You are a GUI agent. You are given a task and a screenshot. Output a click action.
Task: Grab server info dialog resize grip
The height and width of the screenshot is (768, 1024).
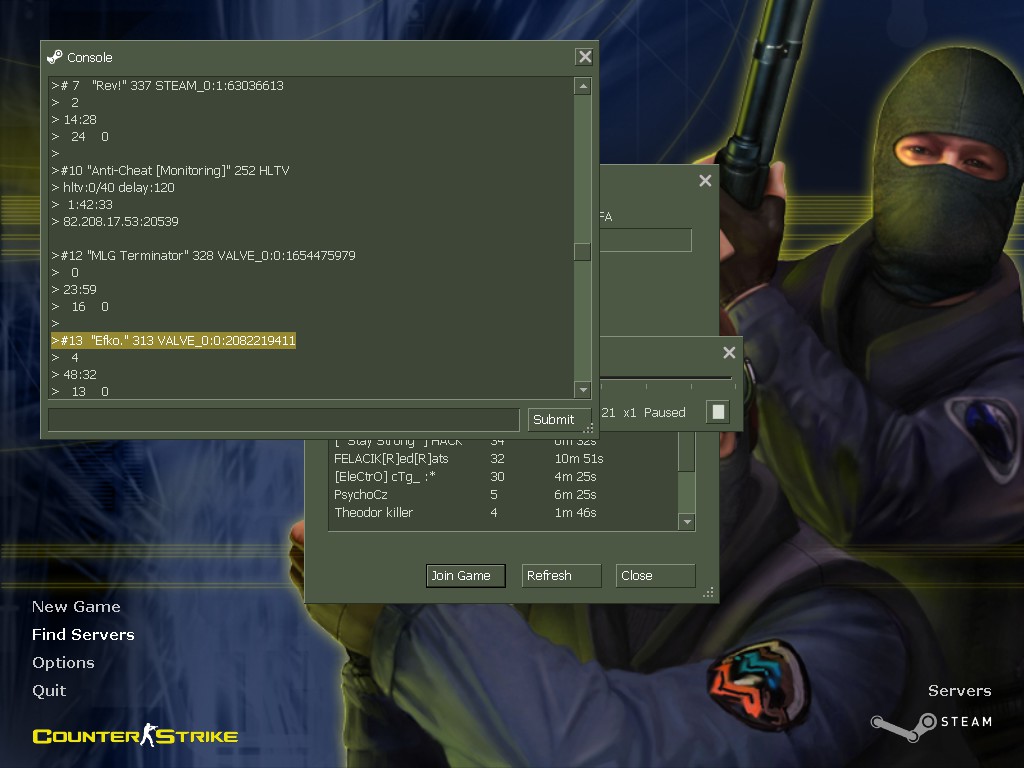[x=709, y=592]
